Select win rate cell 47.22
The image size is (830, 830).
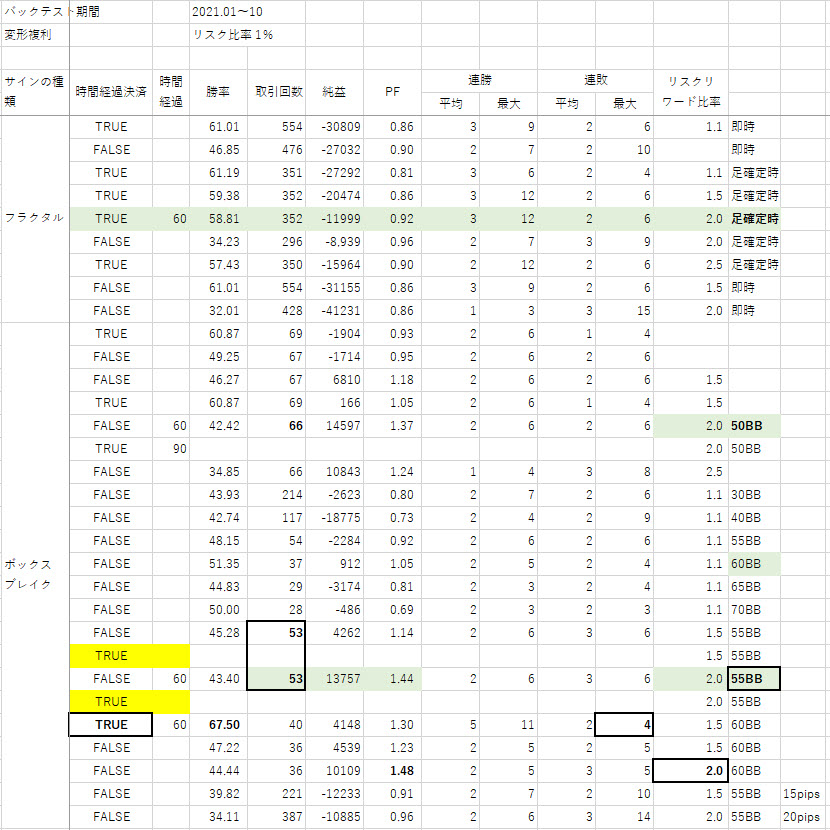coord(218,747)
